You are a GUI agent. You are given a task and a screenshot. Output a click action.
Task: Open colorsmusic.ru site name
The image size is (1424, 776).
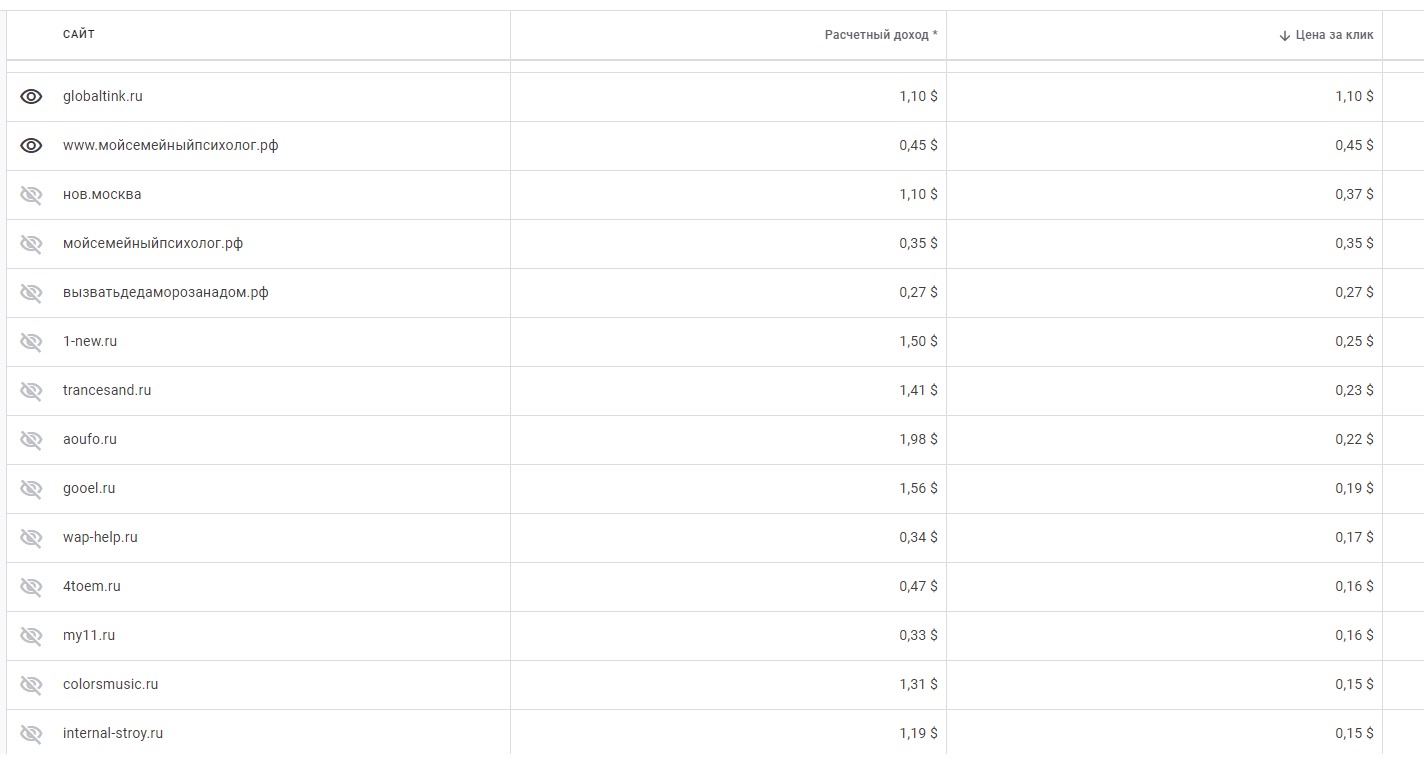point(111,685)
